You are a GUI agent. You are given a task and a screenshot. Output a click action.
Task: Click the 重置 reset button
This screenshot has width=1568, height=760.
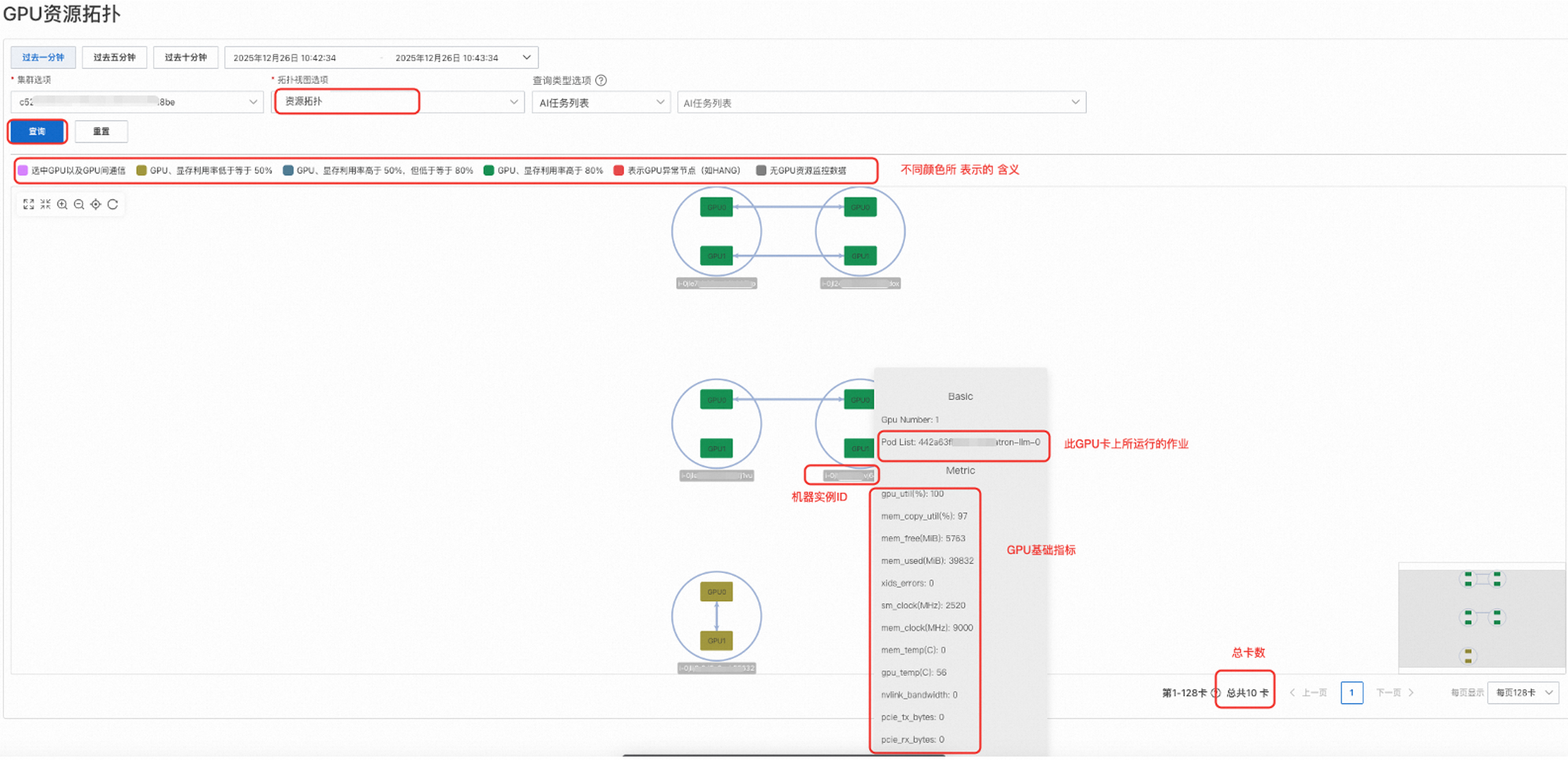click(101, 131)
